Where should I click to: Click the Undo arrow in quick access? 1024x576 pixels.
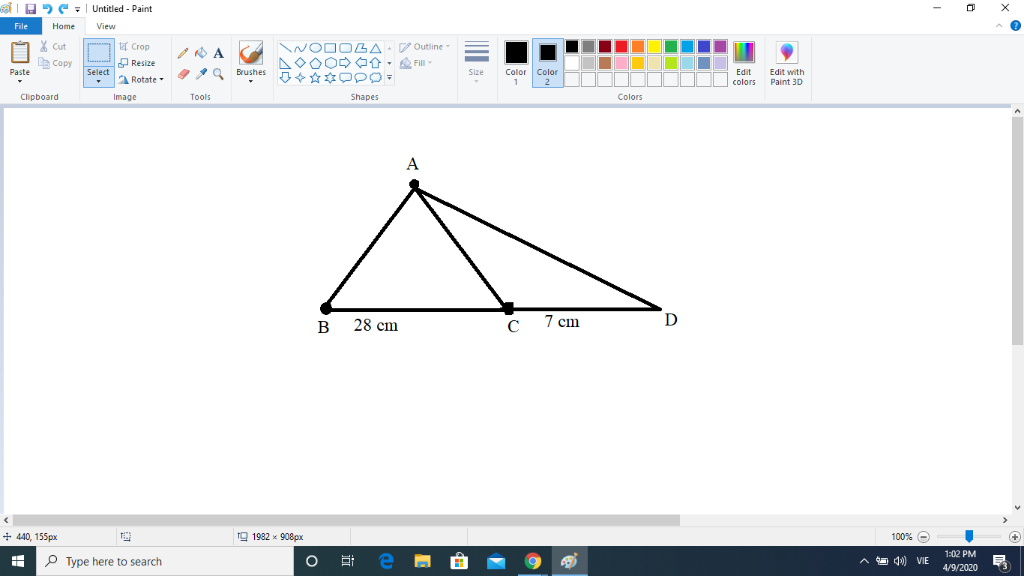pyautogui.click(x=47, y=8)
